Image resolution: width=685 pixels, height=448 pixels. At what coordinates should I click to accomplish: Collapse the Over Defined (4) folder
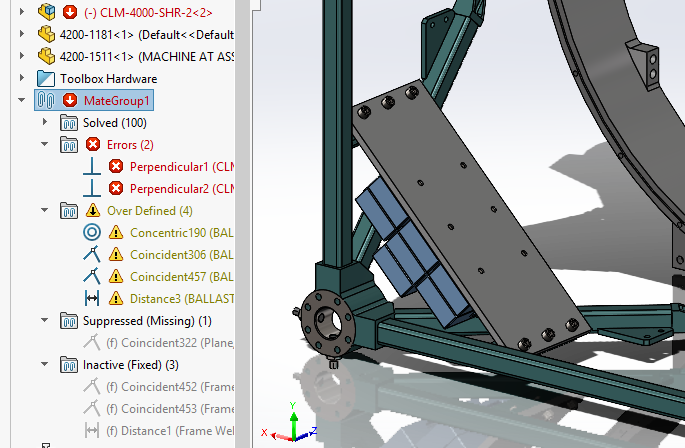pyautogui.click(x=44, y=210)
